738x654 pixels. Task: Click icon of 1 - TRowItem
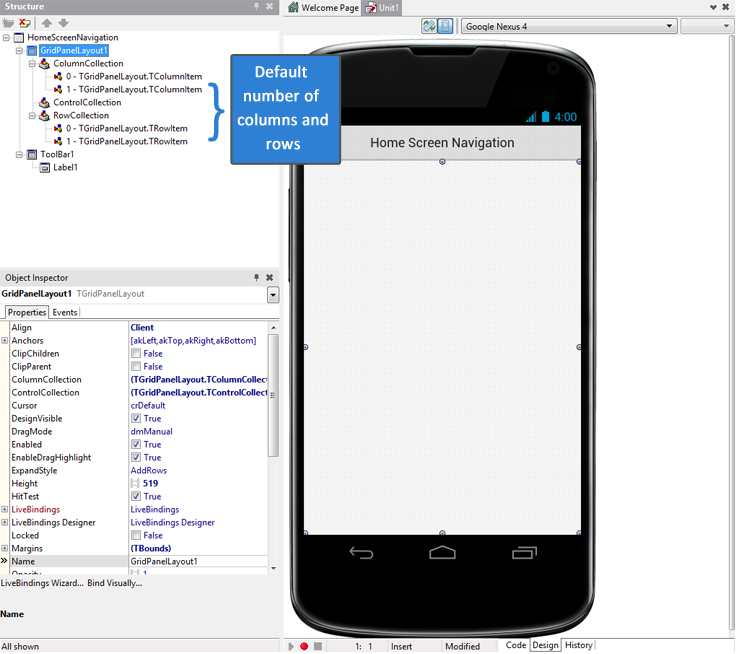58,142
